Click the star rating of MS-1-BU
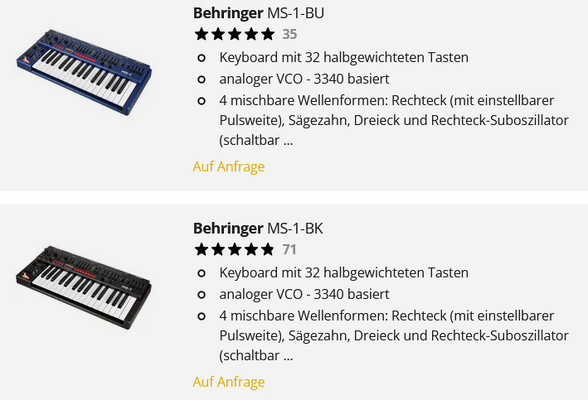This screenshot has width=588, height=400. [x=235, y=34]
